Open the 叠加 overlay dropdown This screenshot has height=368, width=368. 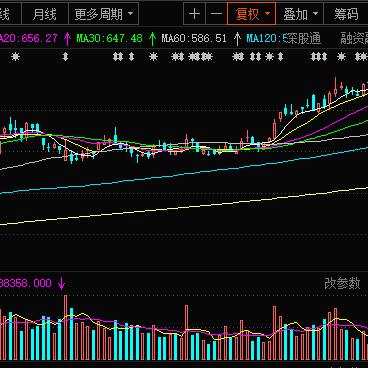tap(300, 14)
